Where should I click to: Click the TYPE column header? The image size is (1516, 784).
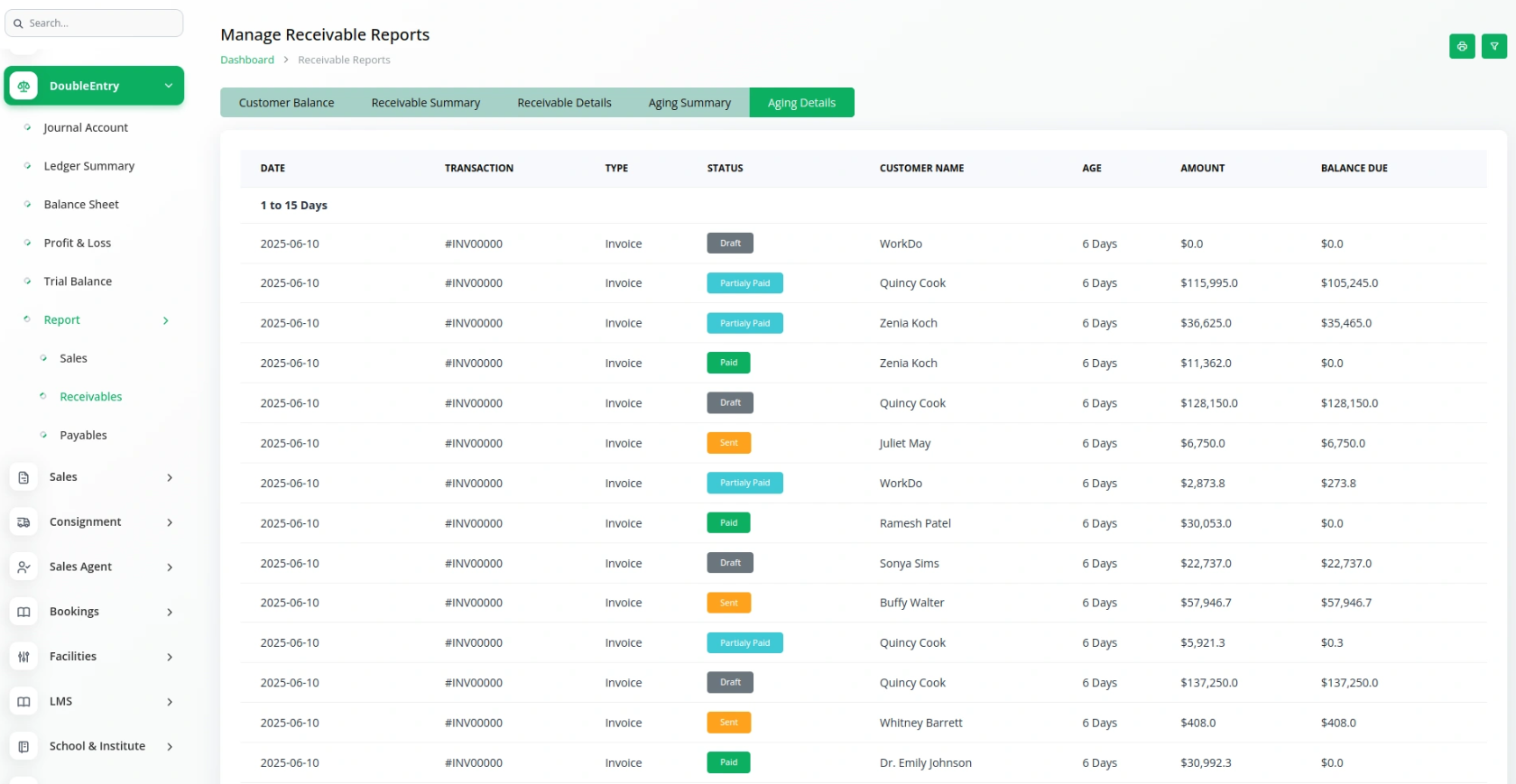pyautogui.click(x=616, y=169)
